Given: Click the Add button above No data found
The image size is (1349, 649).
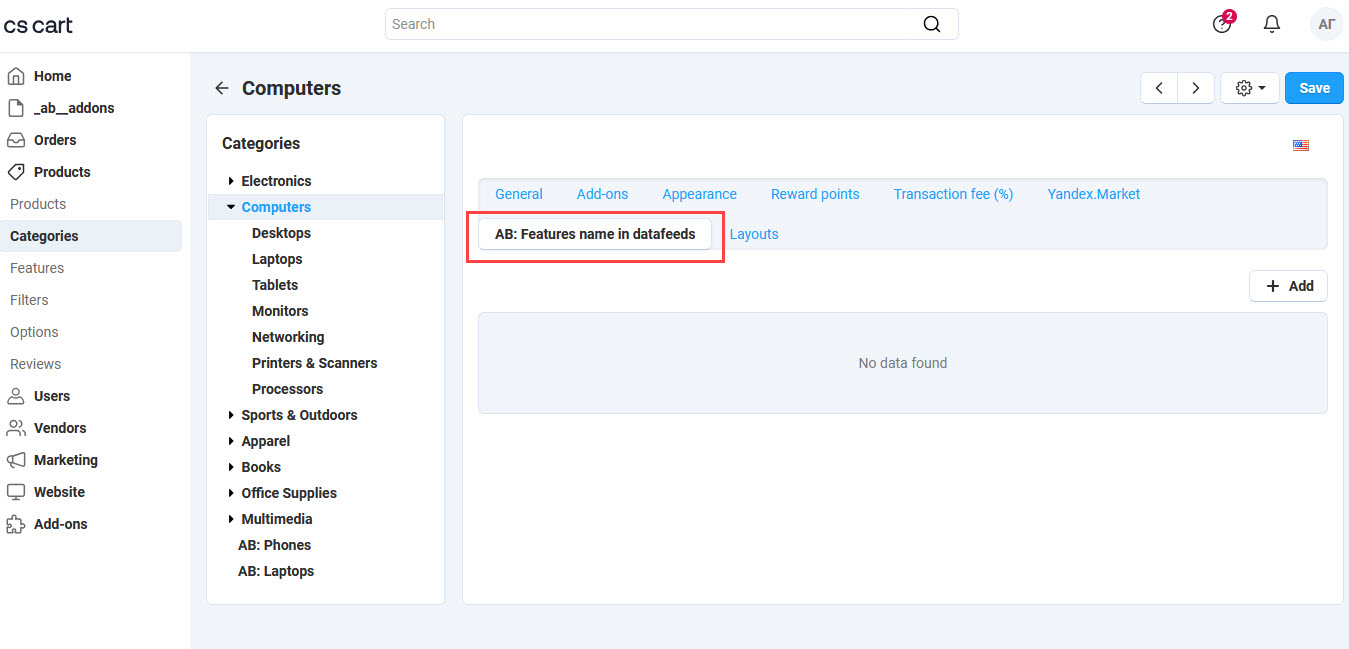Looking at the screenshot, I should tap(1288, 286).
